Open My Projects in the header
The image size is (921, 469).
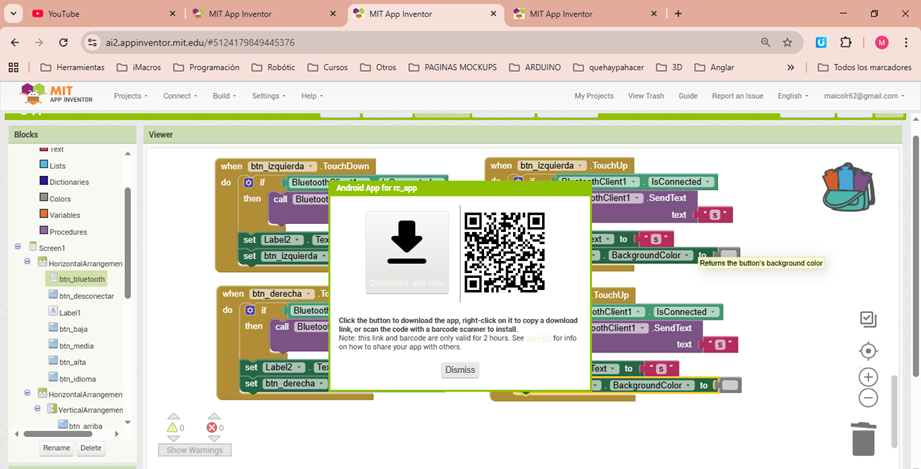click(x=593, y=96)
